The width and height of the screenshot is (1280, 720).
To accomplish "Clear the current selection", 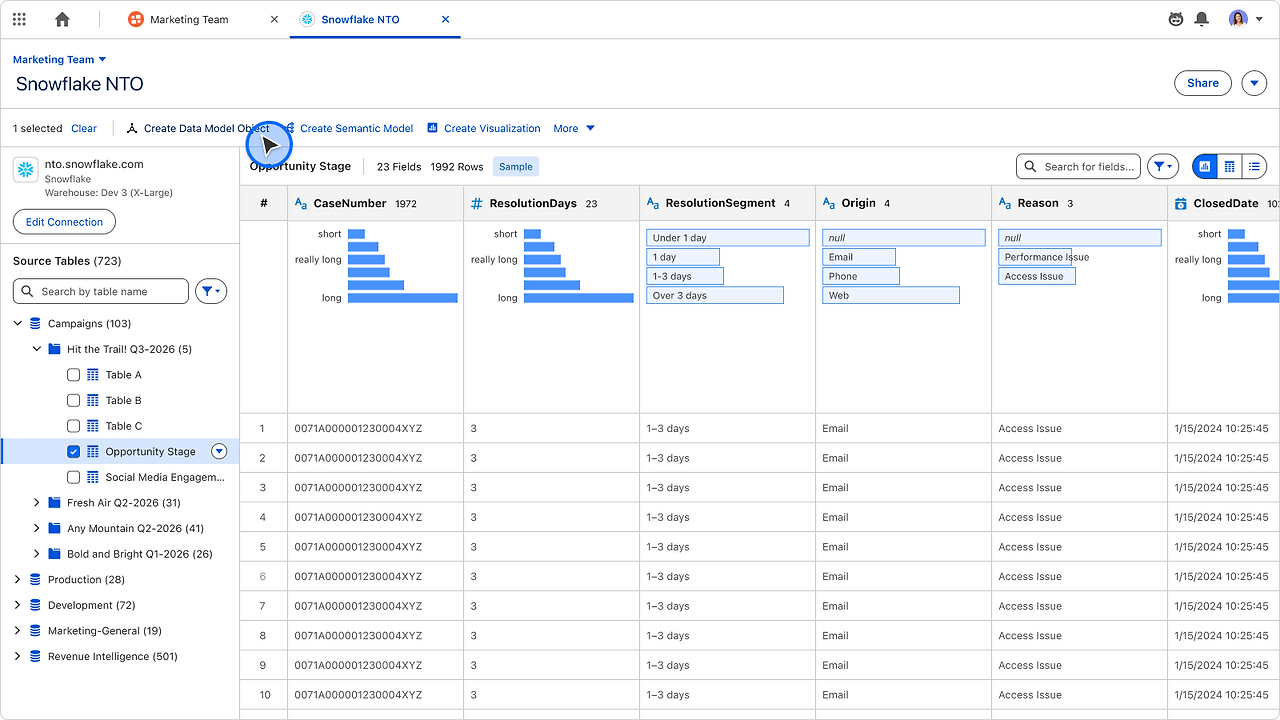I will pyautogui.click(x=84, y=128).
